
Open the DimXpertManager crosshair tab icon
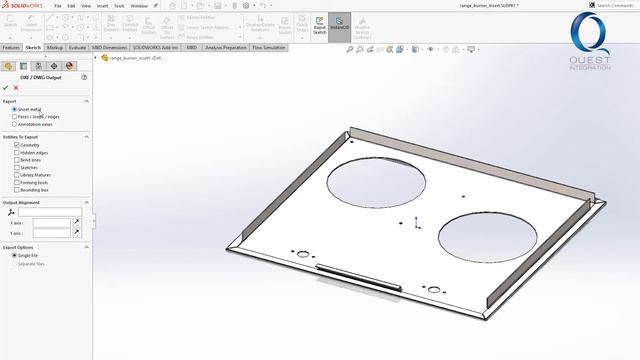pyautogui.click(x=54, y=66)
